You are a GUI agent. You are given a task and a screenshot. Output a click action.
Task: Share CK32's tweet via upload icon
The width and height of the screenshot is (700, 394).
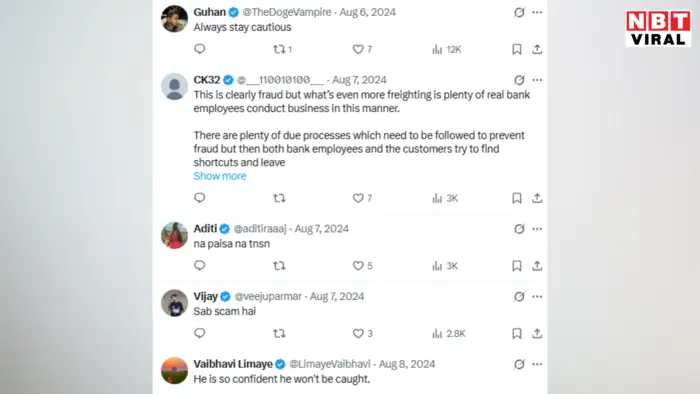tap(537, 198)
